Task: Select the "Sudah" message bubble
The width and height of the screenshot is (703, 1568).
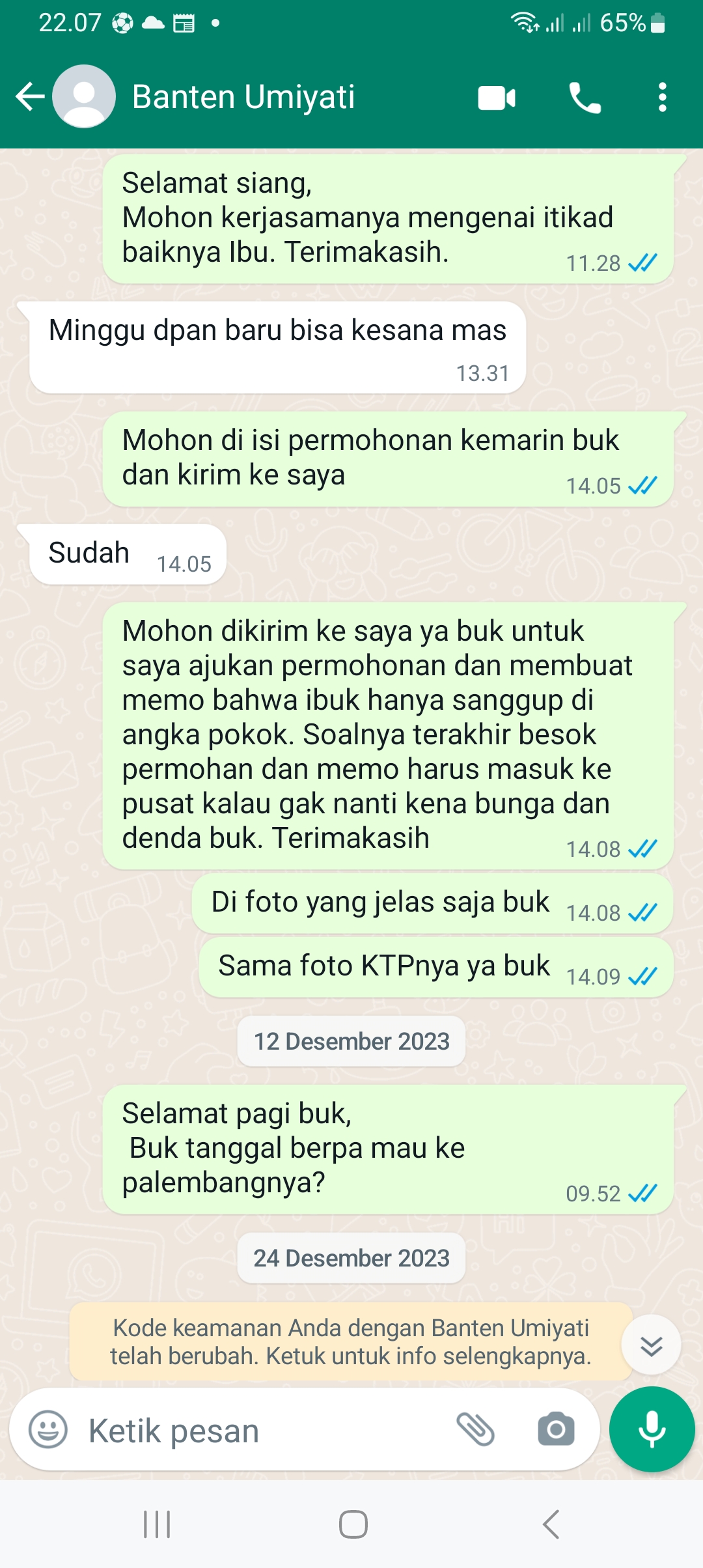Action: pos(128,554)
